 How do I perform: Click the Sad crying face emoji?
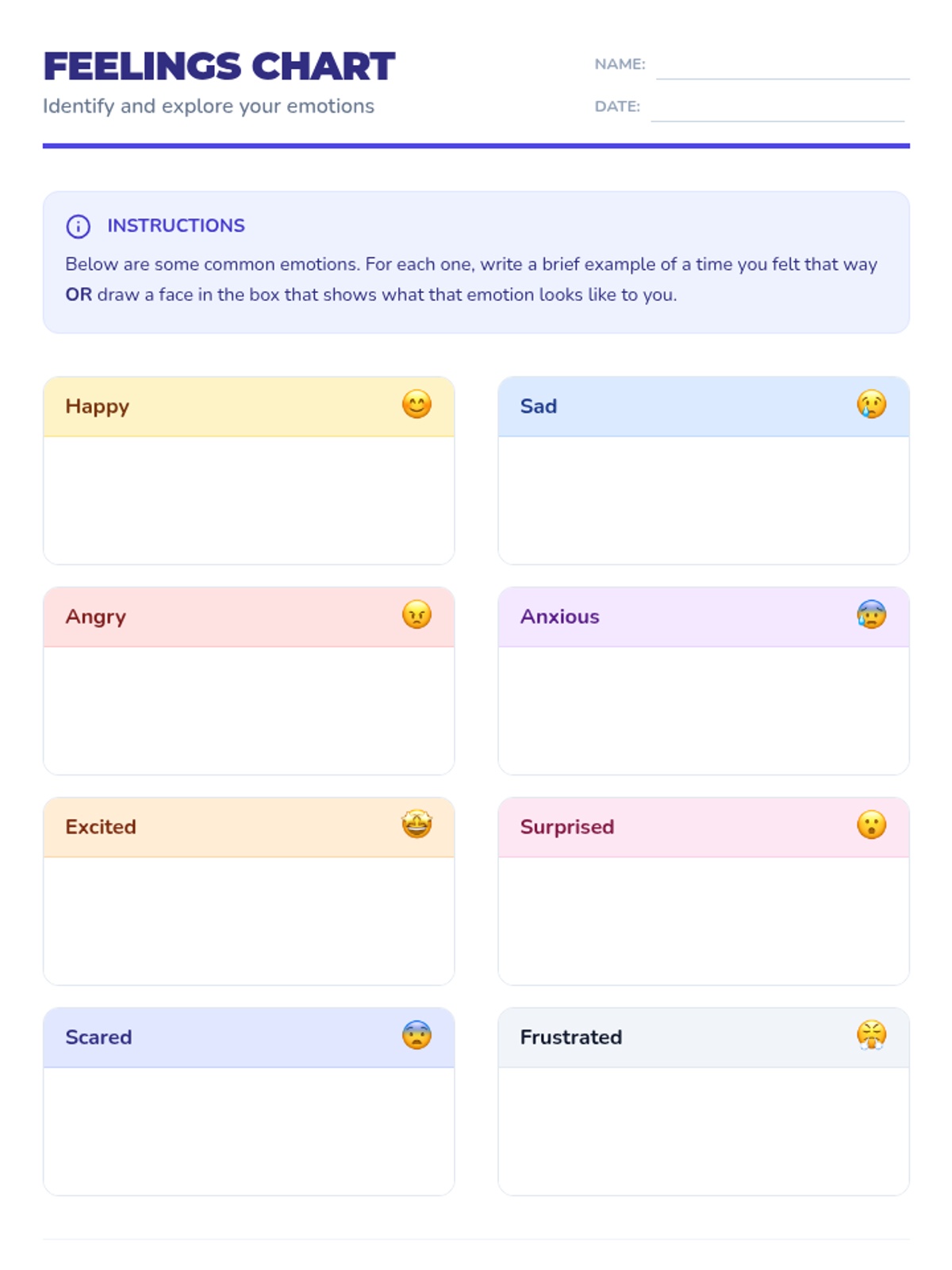click(x=871, y=405)
